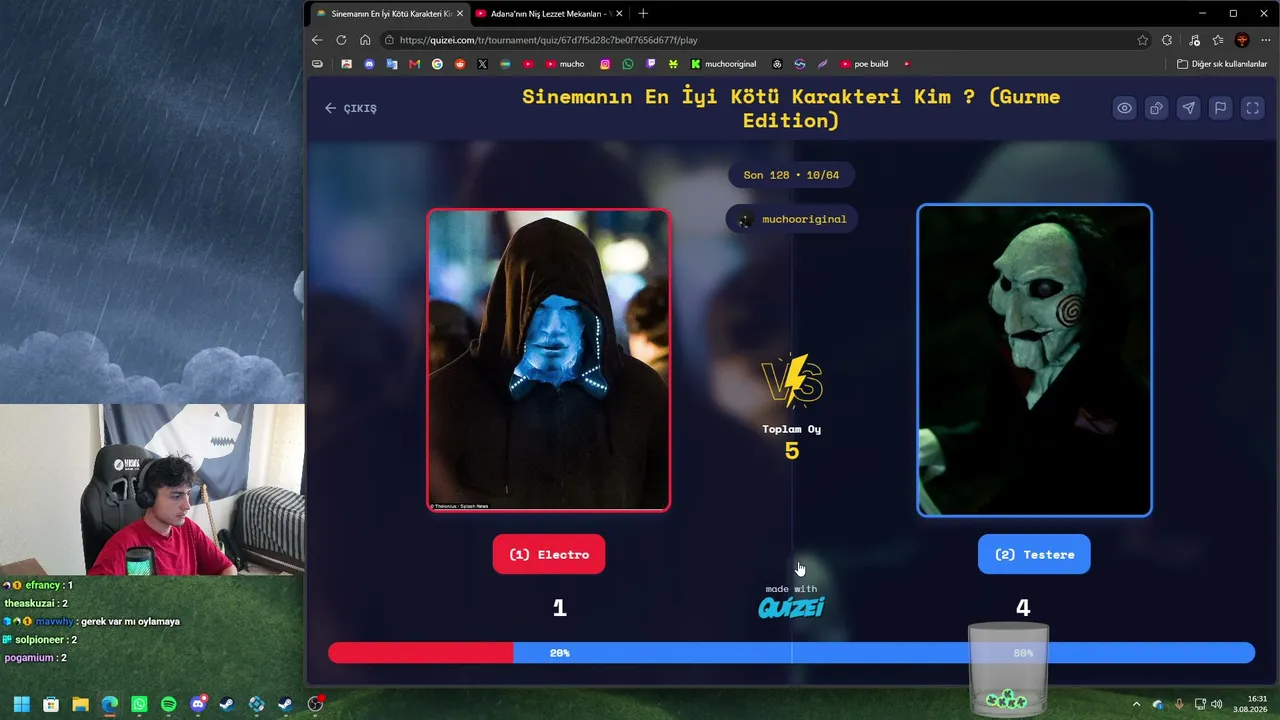The height and width of the screenshot is (720, 1280).
Task: Open the poe build bookmark
Action: 864,64
